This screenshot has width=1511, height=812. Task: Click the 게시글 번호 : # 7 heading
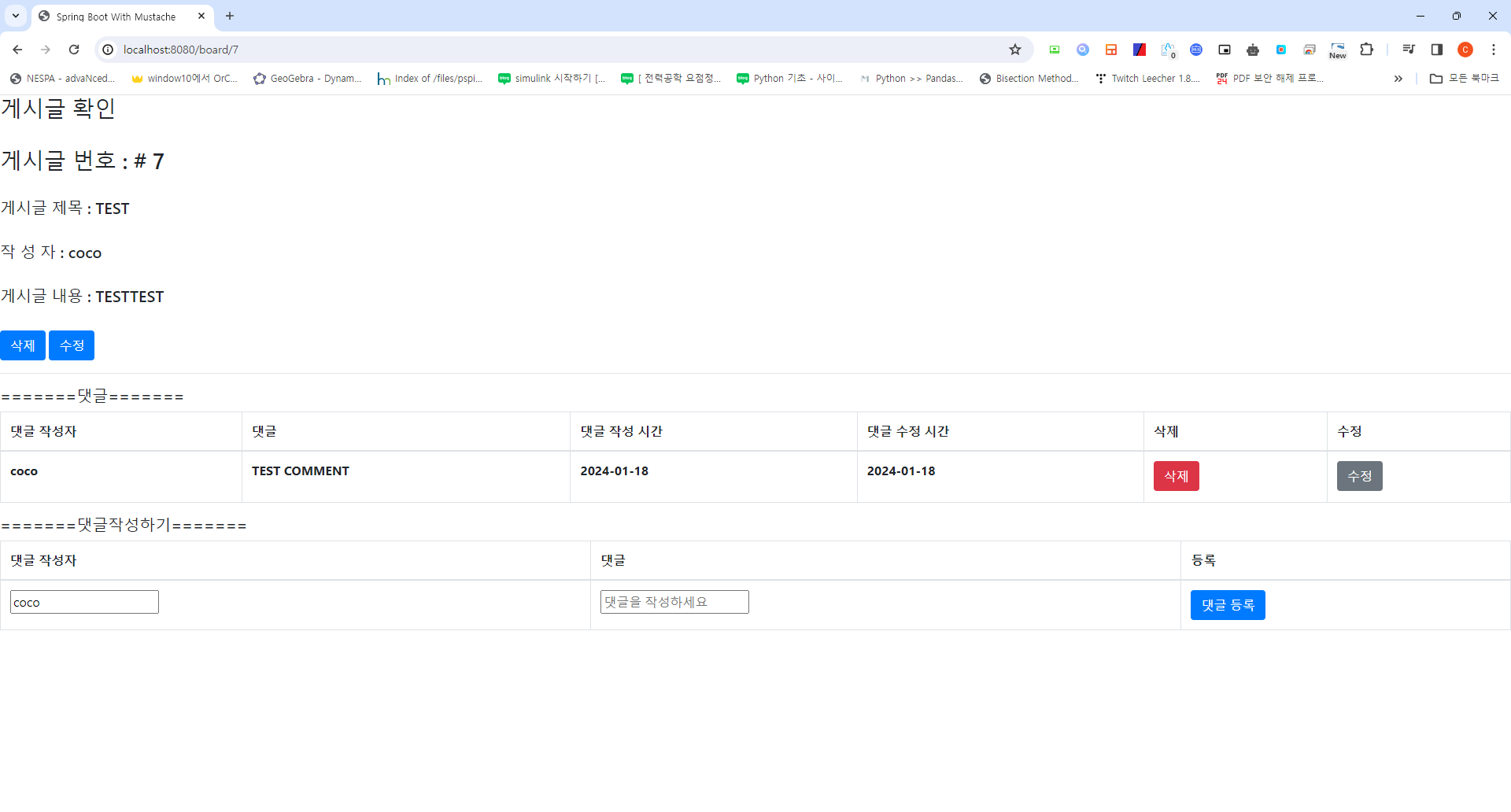click(83, 161)
